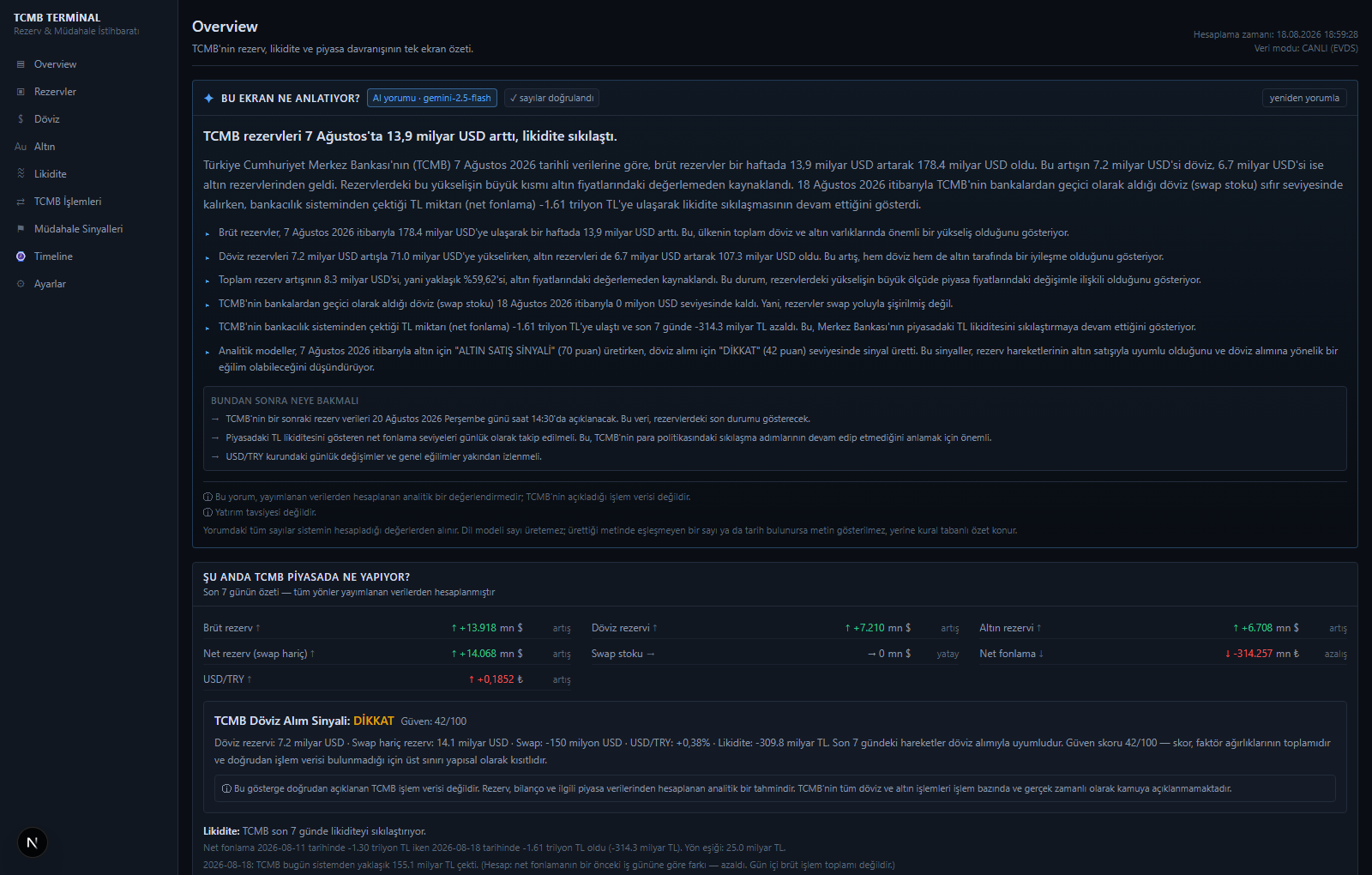Click the Likidite sidebar icon
The image size is (1372, 875).
(x=21, y=174)
